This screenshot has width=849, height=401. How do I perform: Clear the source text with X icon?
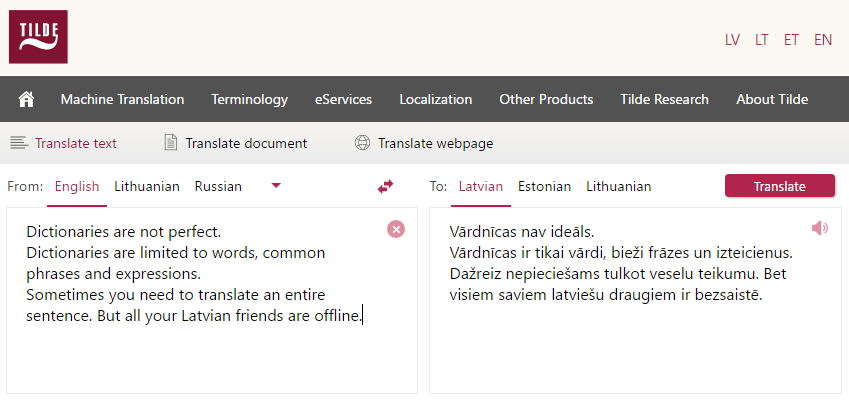coord(396,229)
